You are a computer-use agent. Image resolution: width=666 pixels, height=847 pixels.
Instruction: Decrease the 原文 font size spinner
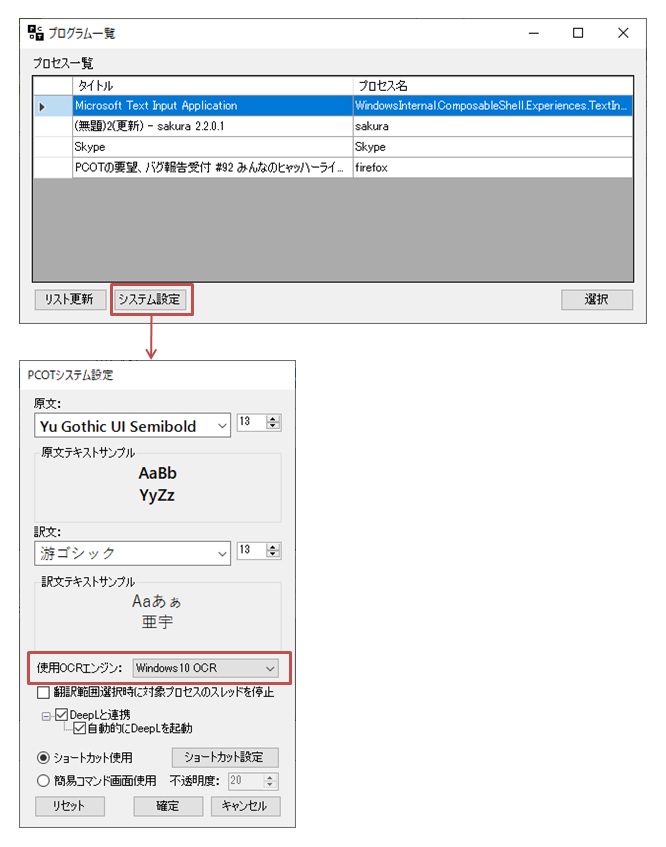point(273,426)
